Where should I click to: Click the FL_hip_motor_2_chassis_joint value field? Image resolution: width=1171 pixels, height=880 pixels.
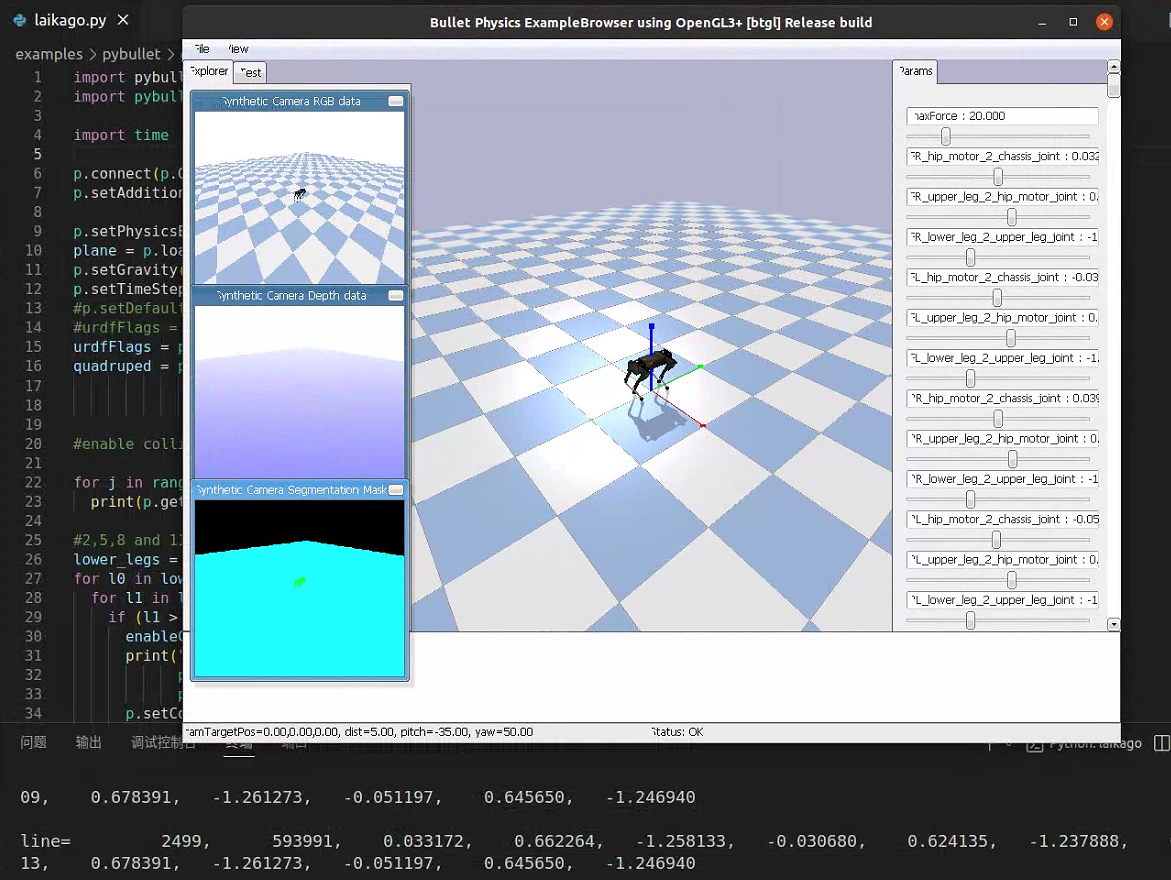[x=1002, y=277]
